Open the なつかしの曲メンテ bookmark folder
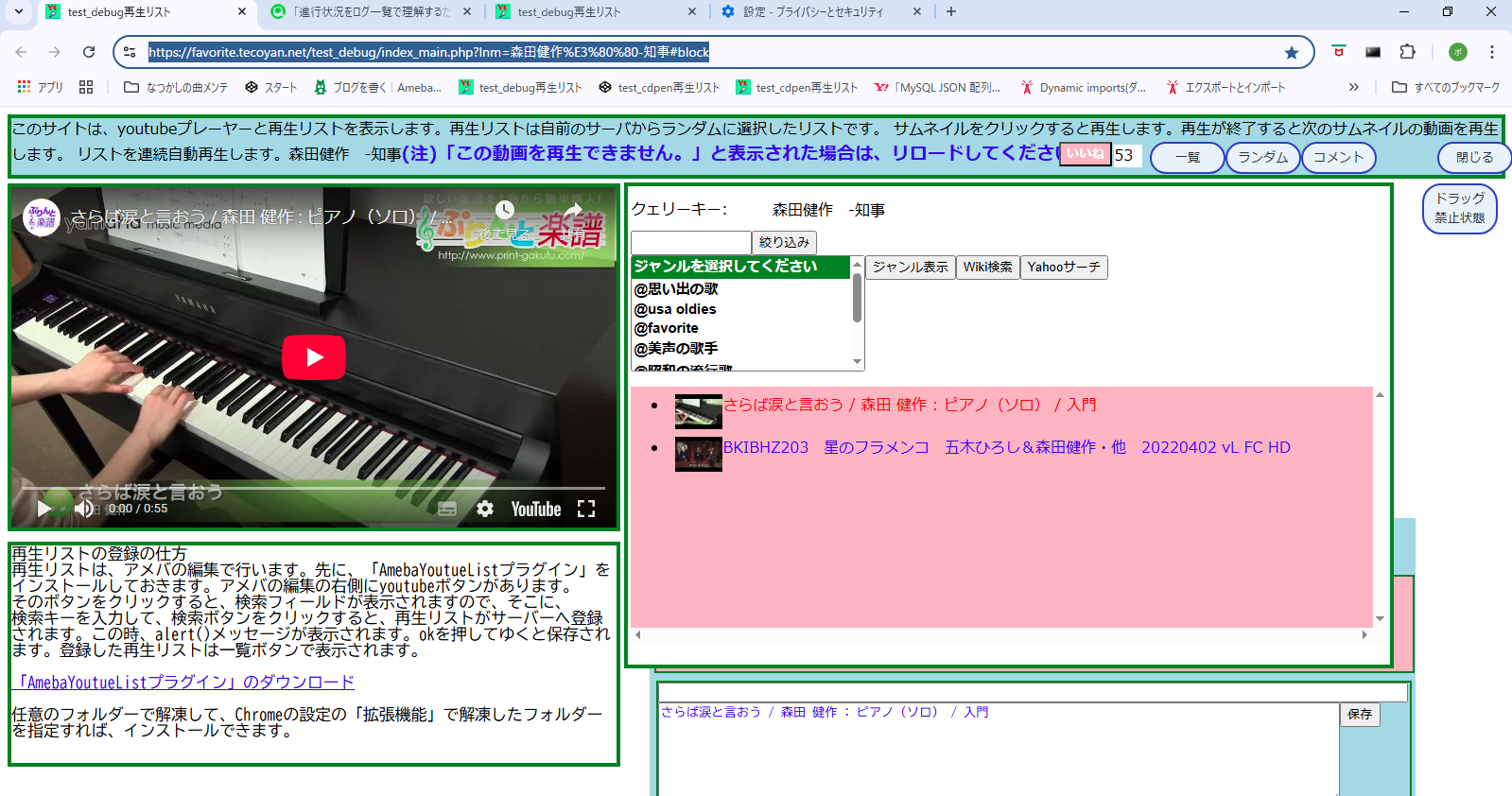Viewport: 1512px width, 796px height. [x=176, y=87]
